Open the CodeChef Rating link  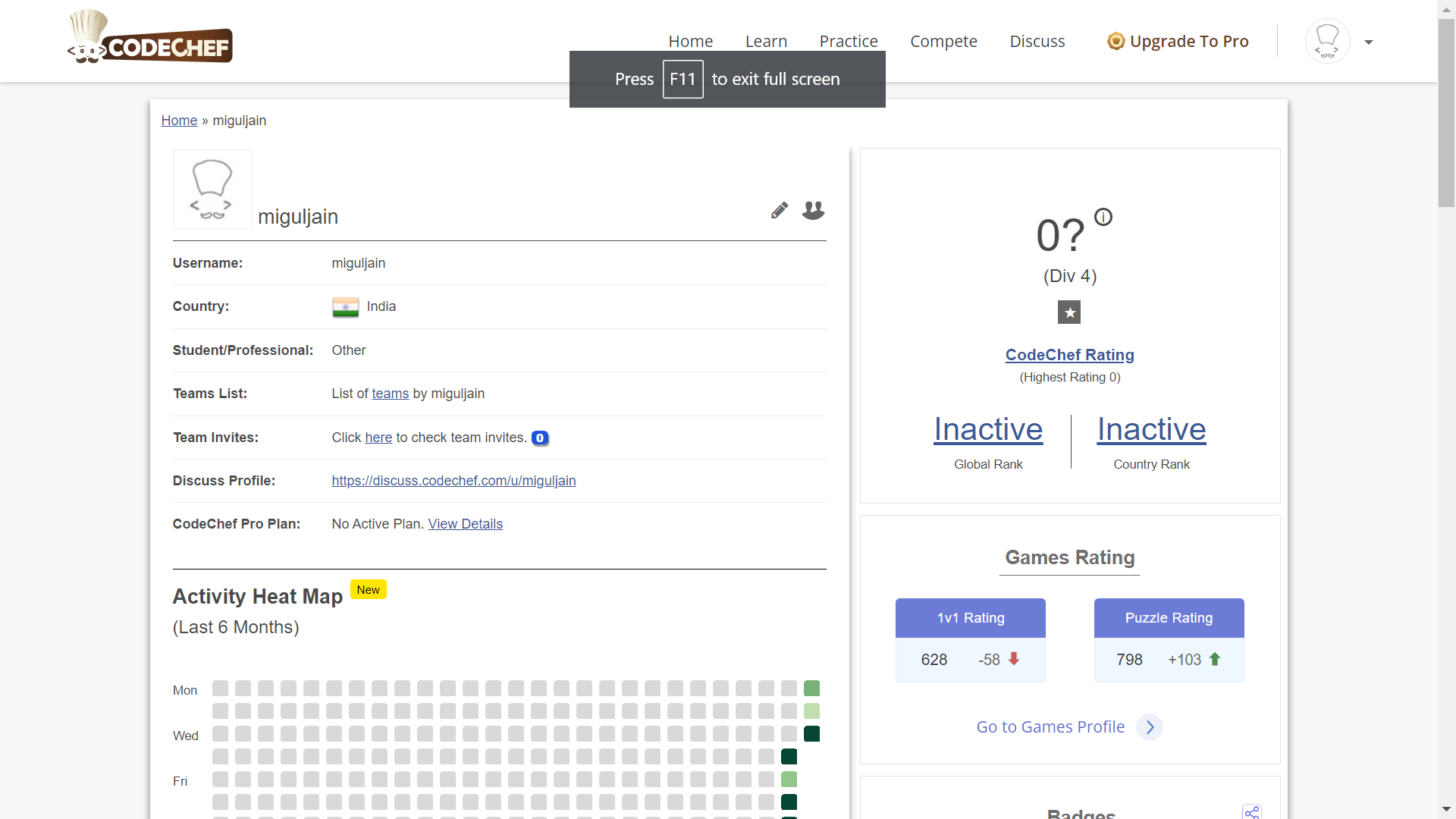1069,355
